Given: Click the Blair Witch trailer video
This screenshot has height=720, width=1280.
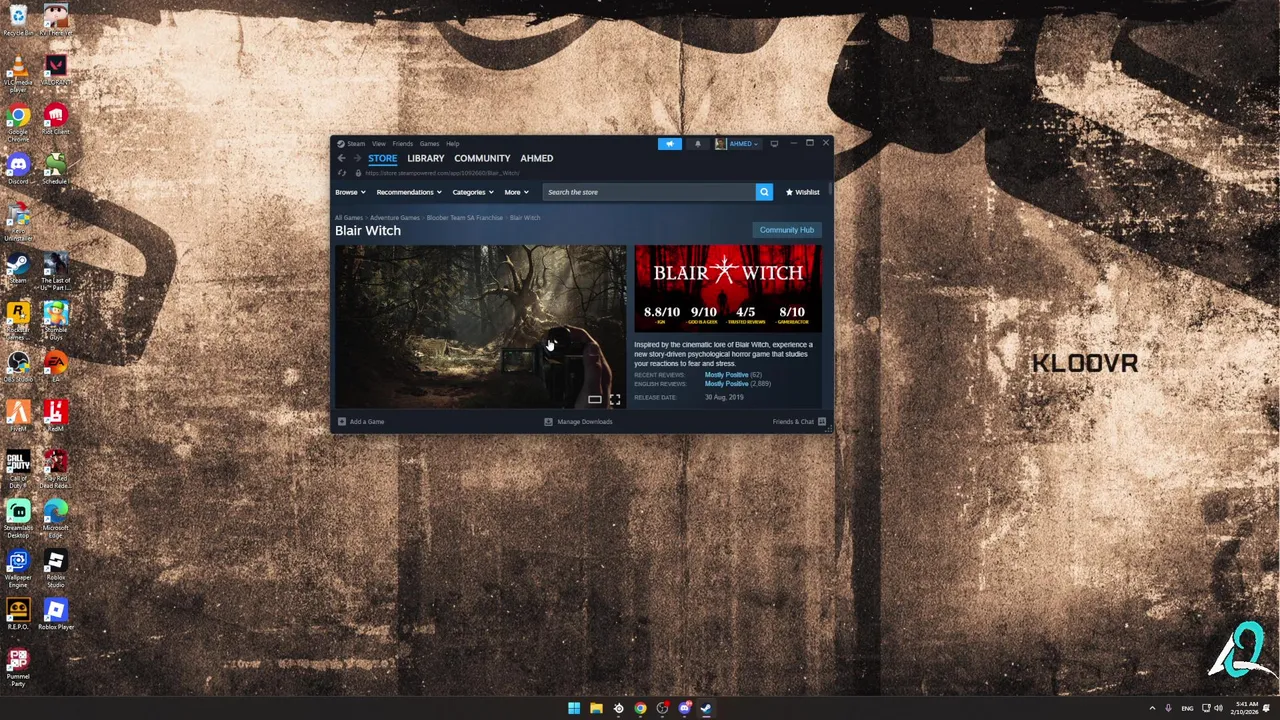Looking at the screenshot, I should click(x=481, y=326).
